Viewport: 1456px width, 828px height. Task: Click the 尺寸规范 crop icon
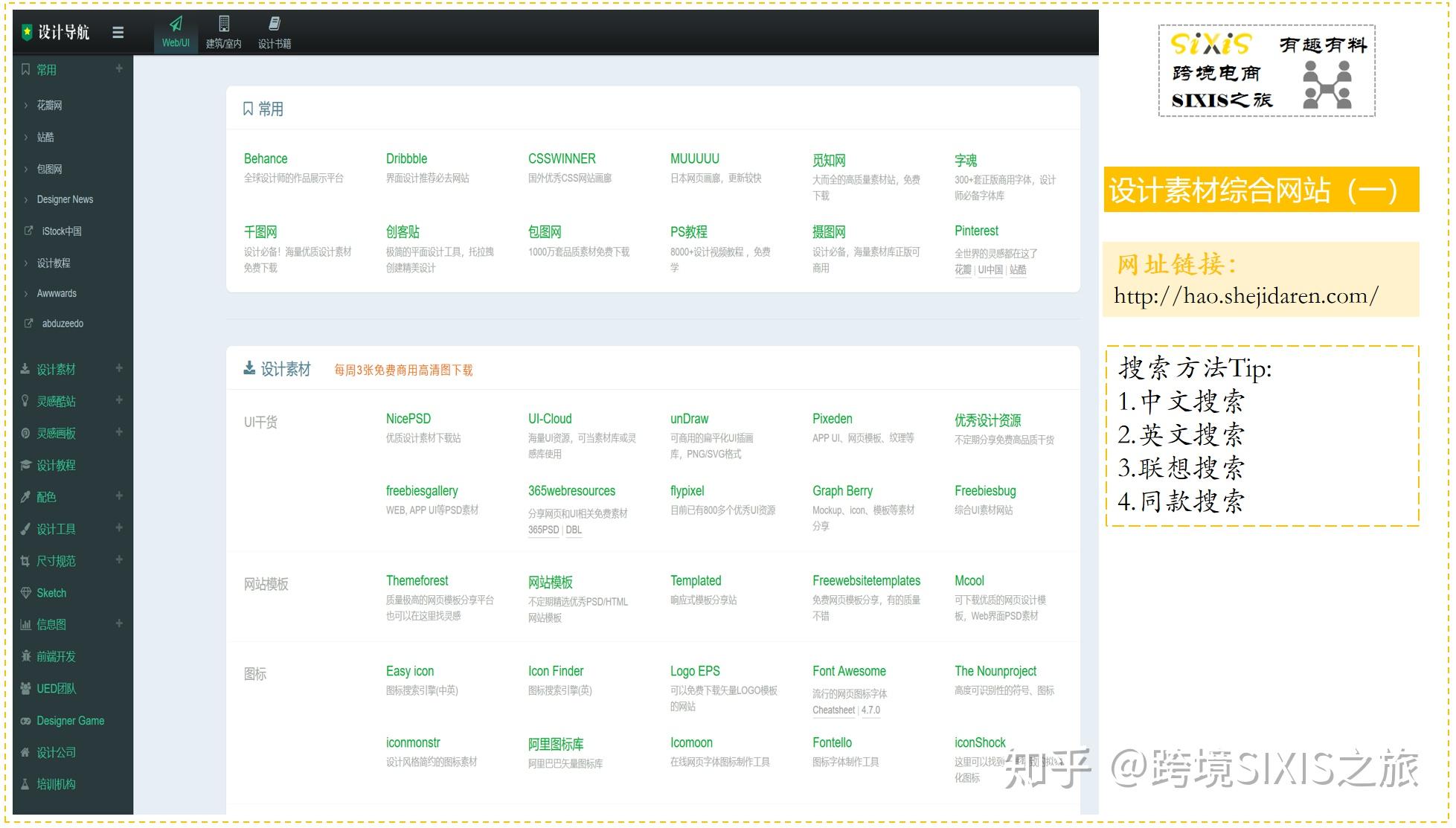26,561
